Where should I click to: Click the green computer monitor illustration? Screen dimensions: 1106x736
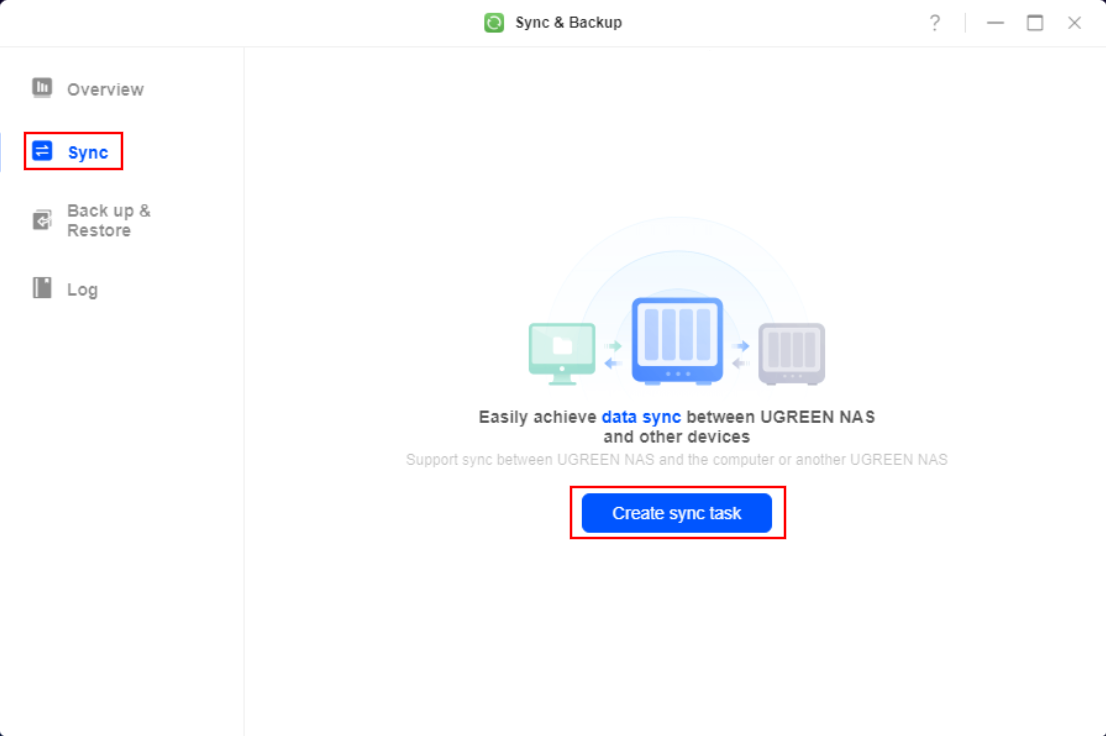(x=562, y=354)
